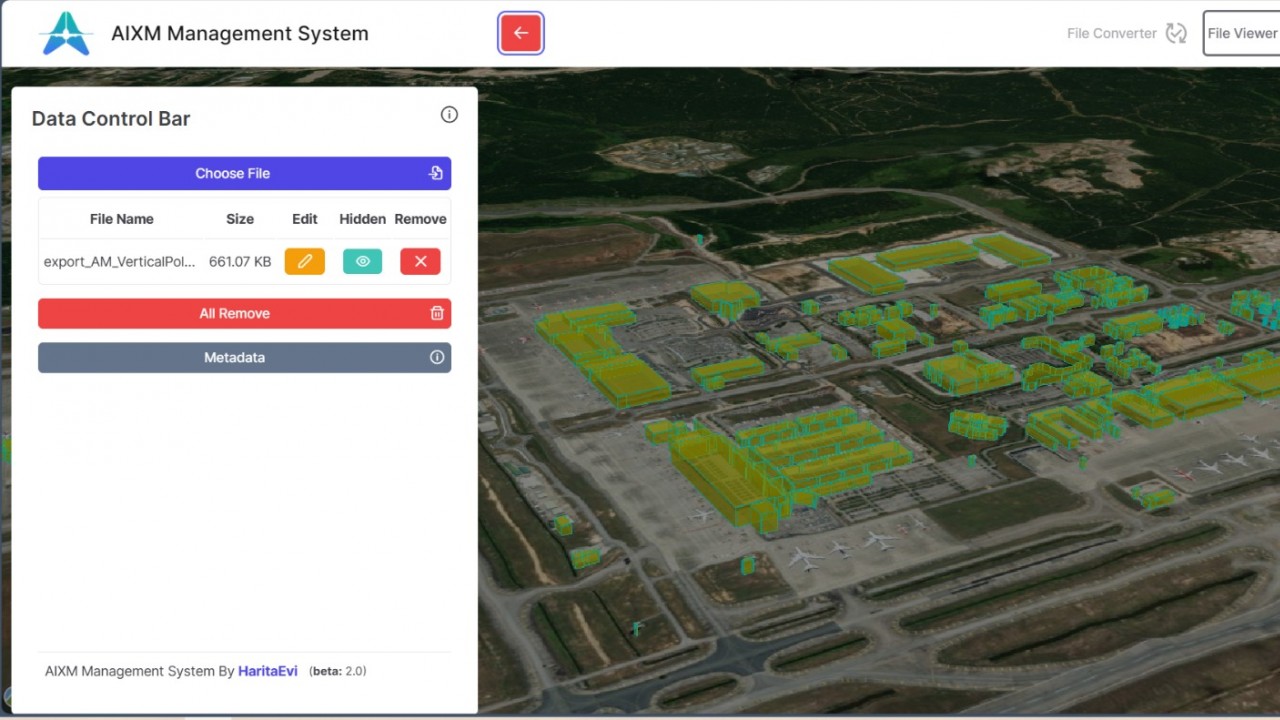Screen dimensions: 1280x720
Task: Click the Metadata info circle icon
Action: 437,357
